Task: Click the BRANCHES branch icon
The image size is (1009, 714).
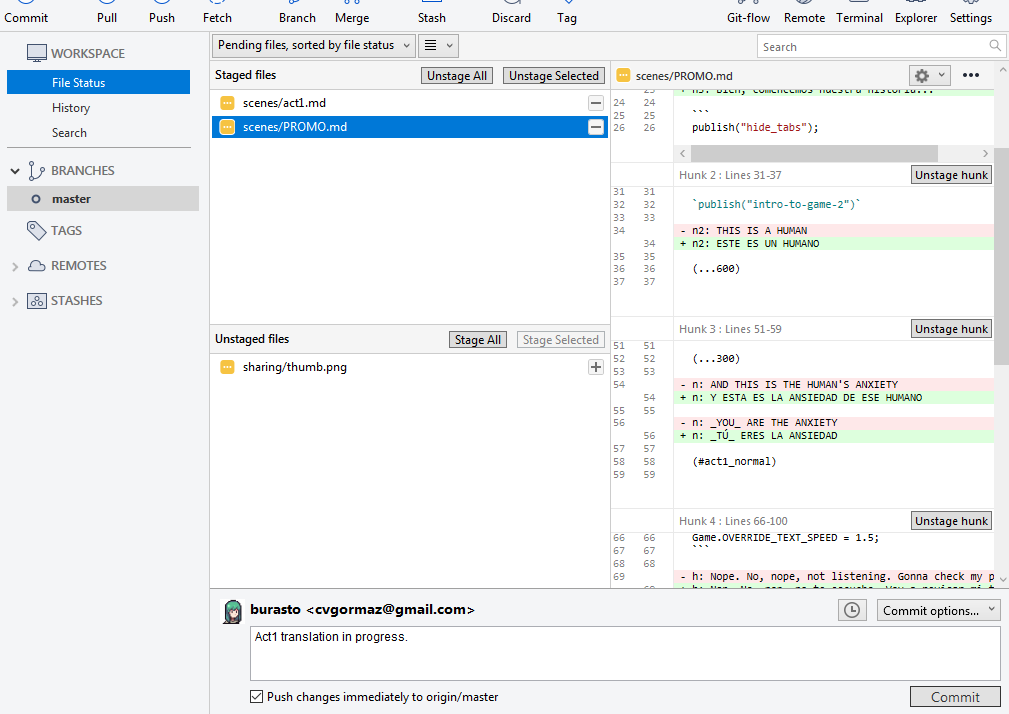Action: [x=36, y=170]
